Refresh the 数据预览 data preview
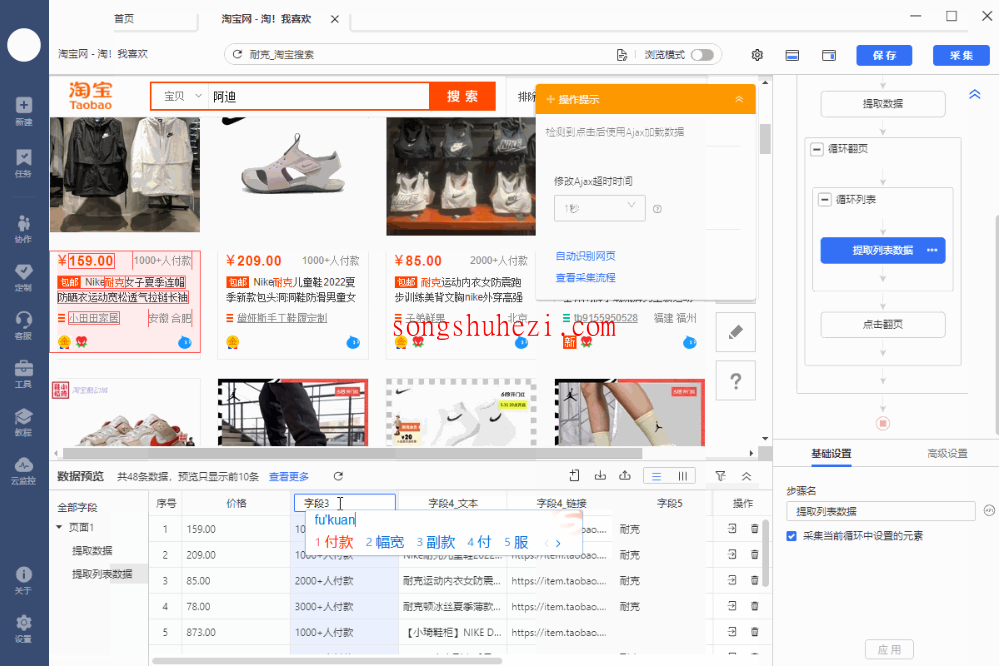Screen dimensions: 1007x669 click(x=338, y=476)
